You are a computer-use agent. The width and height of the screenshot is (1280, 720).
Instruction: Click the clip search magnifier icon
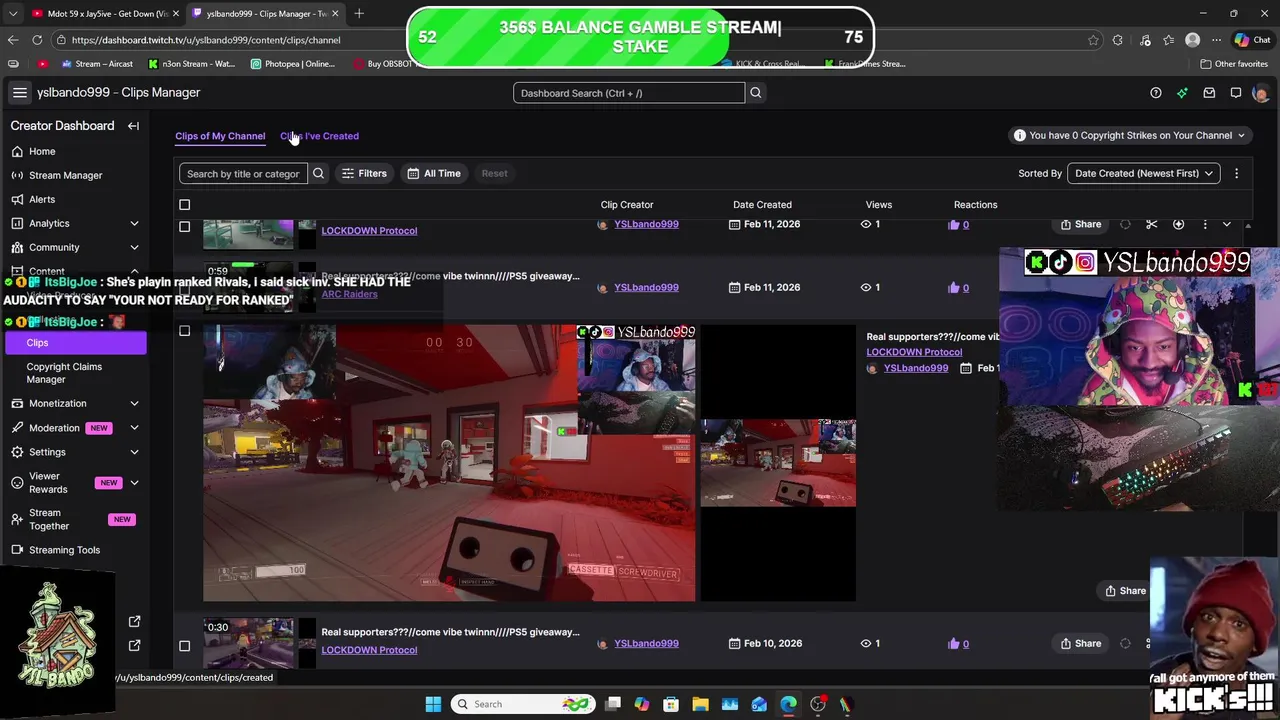tap(318, 173)
